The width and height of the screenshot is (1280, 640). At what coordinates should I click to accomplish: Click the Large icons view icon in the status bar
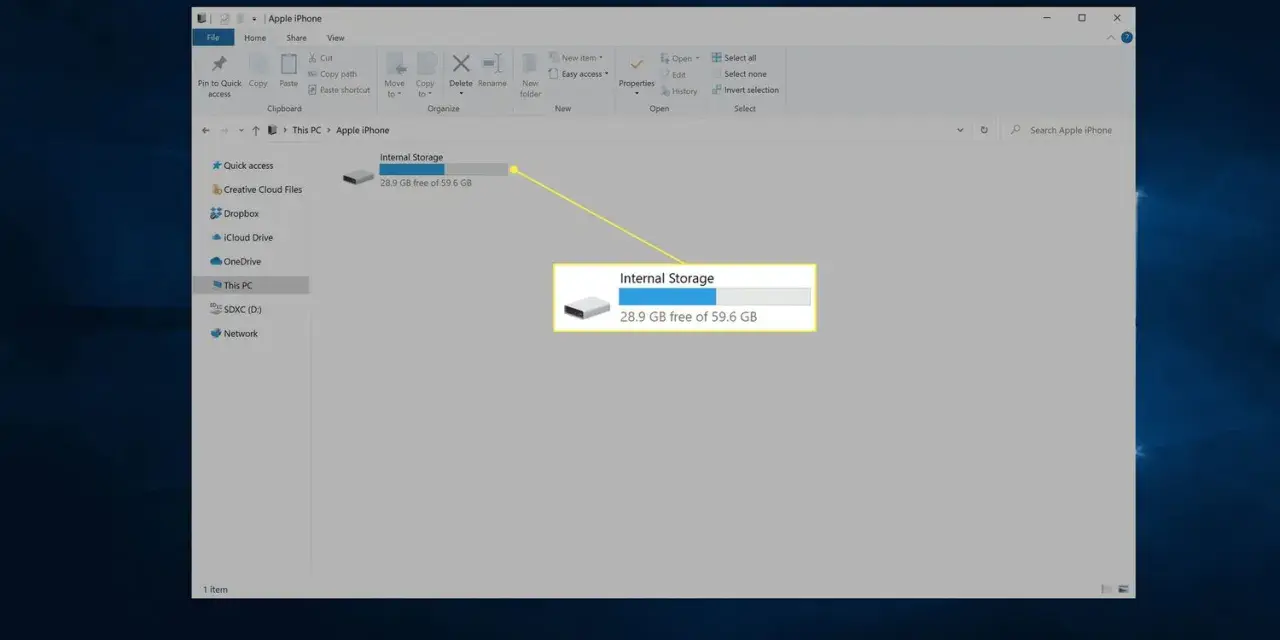coord(1123,589)
